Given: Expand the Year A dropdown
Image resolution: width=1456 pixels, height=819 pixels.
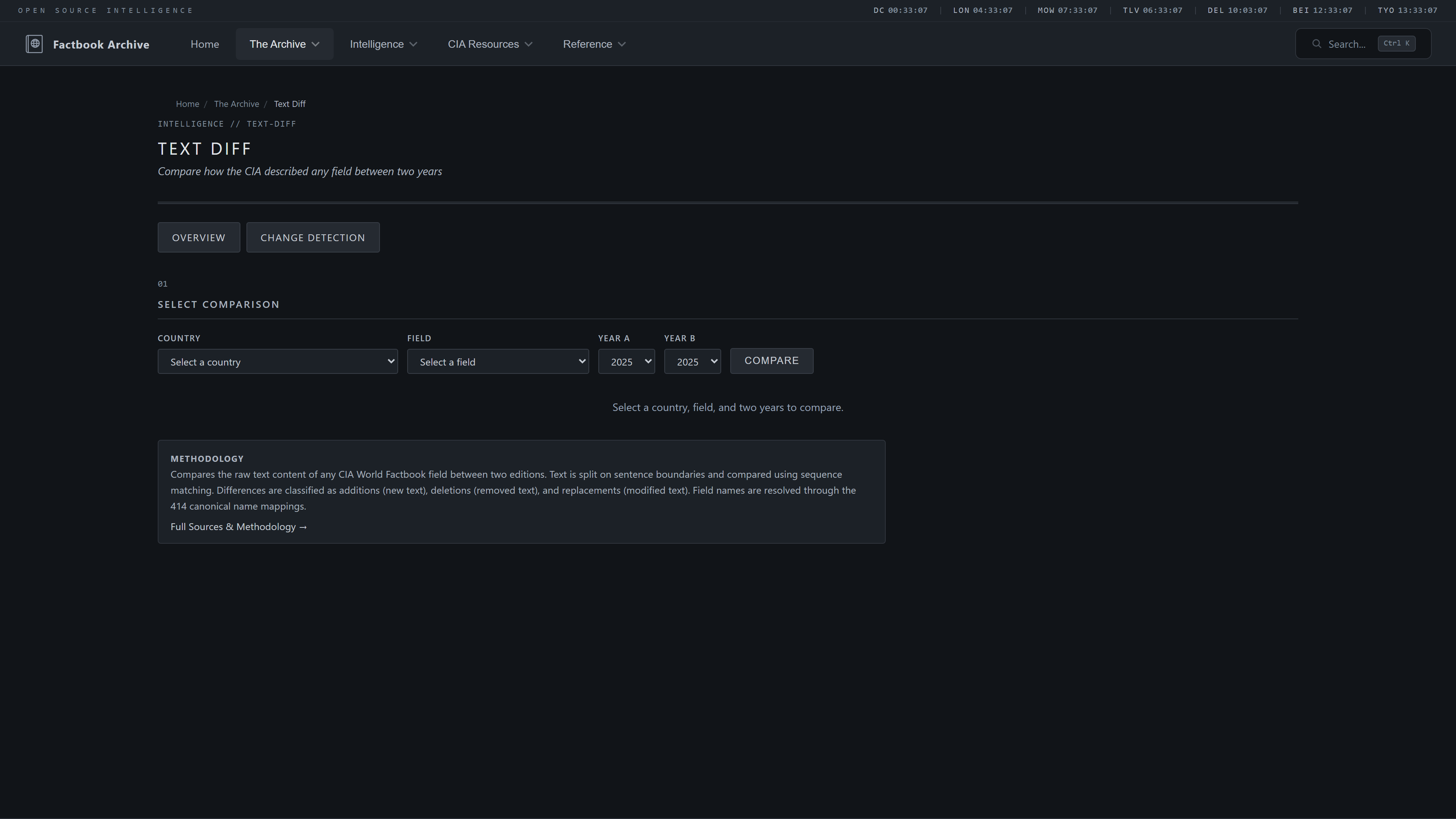Looking at the screenshot, I should (626, 362).
